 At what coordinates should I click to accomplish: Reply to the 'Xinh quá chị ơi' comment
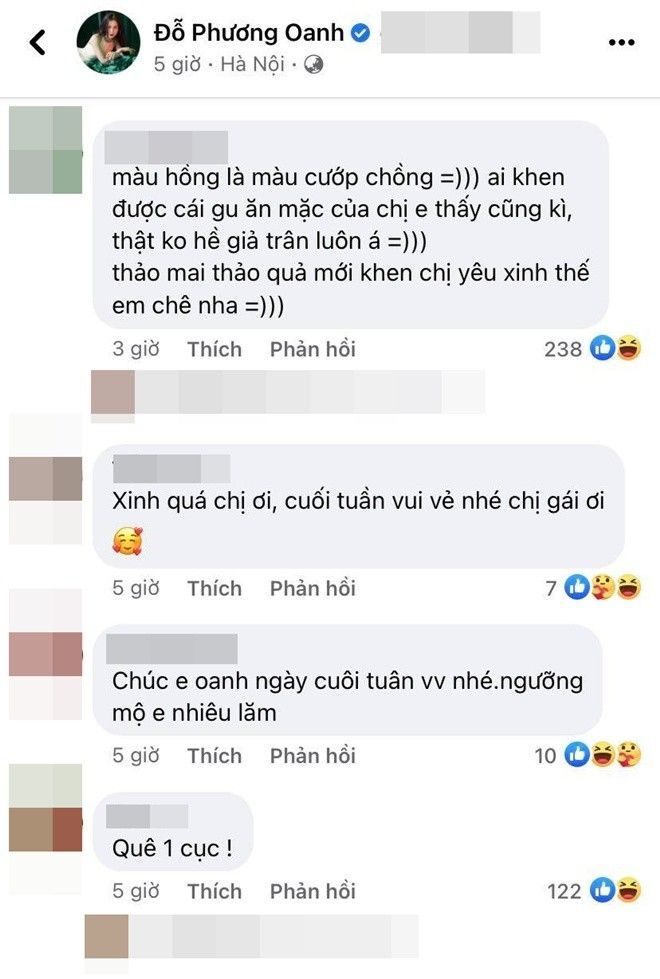click(312, 588)
